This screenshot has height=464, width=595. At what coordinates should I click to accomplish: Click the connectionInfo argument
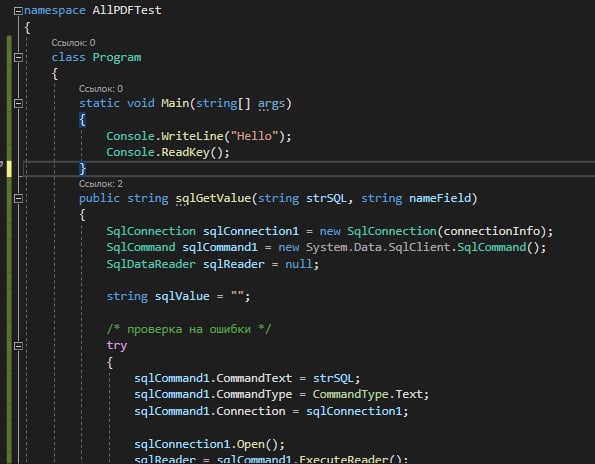[x=491, y=231]
